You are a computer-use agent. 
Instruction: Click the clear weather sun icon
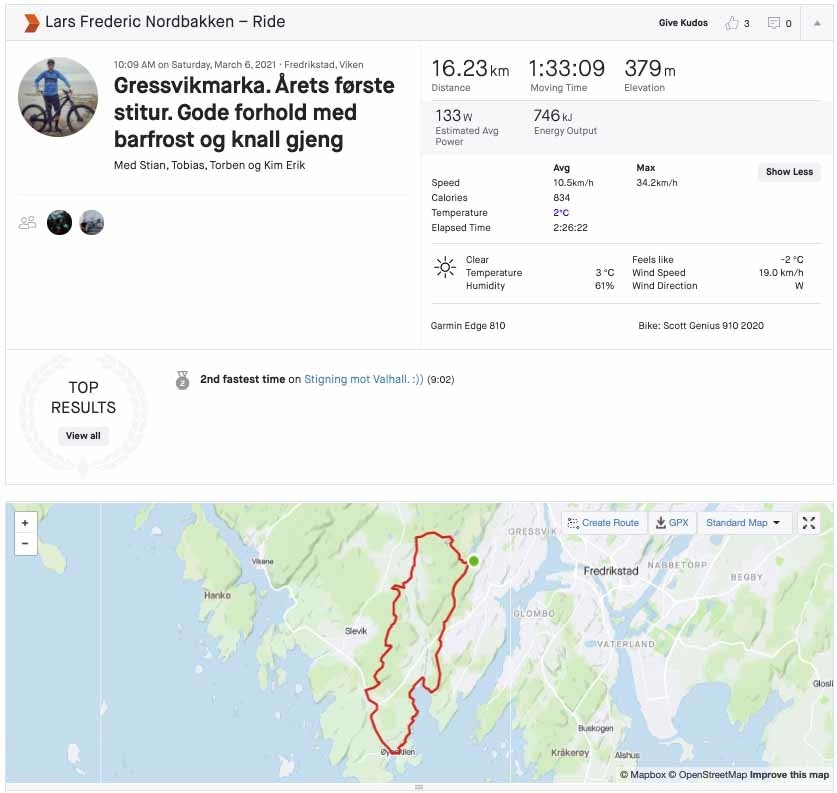tap(445, 266)
